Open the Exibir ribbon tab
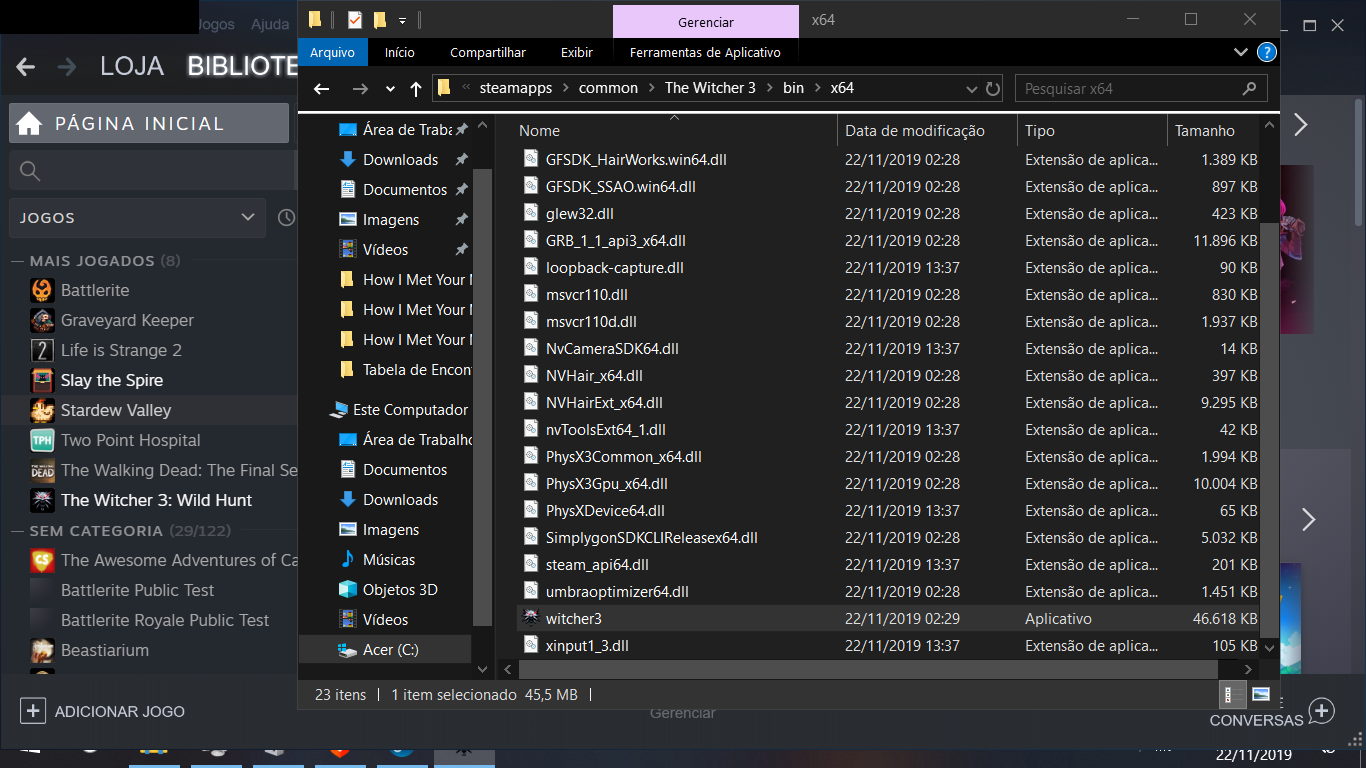 pos(577,52)
